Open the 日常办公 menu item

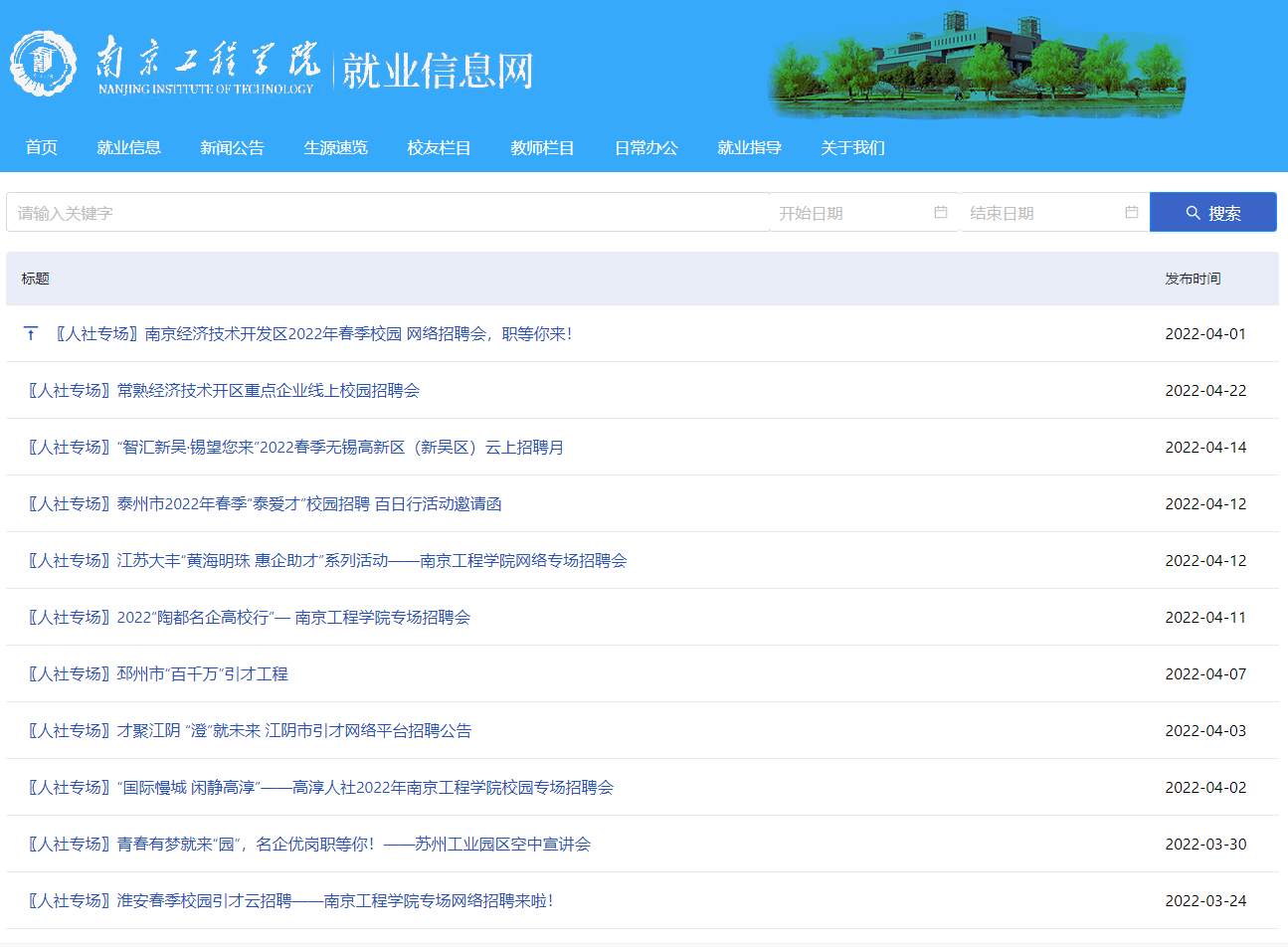point(645,147)
